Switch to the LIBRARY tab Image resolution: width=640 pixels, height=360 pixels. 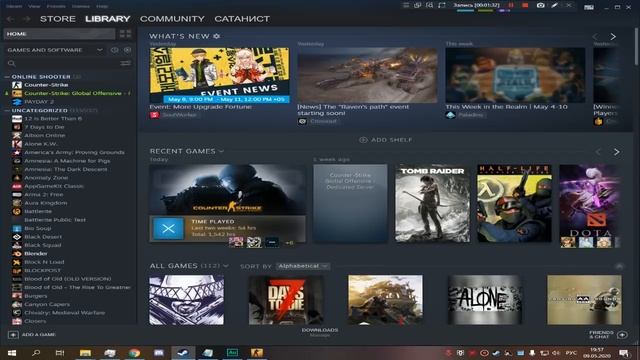pyautogui.click(x=107, y=19)
